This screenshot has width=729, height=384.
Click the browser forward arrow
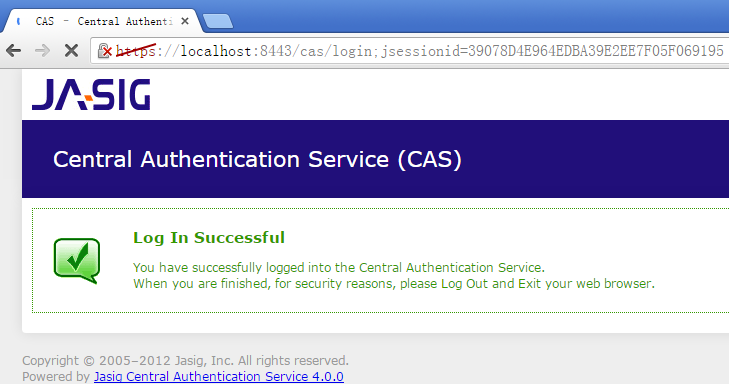point(42,50)
